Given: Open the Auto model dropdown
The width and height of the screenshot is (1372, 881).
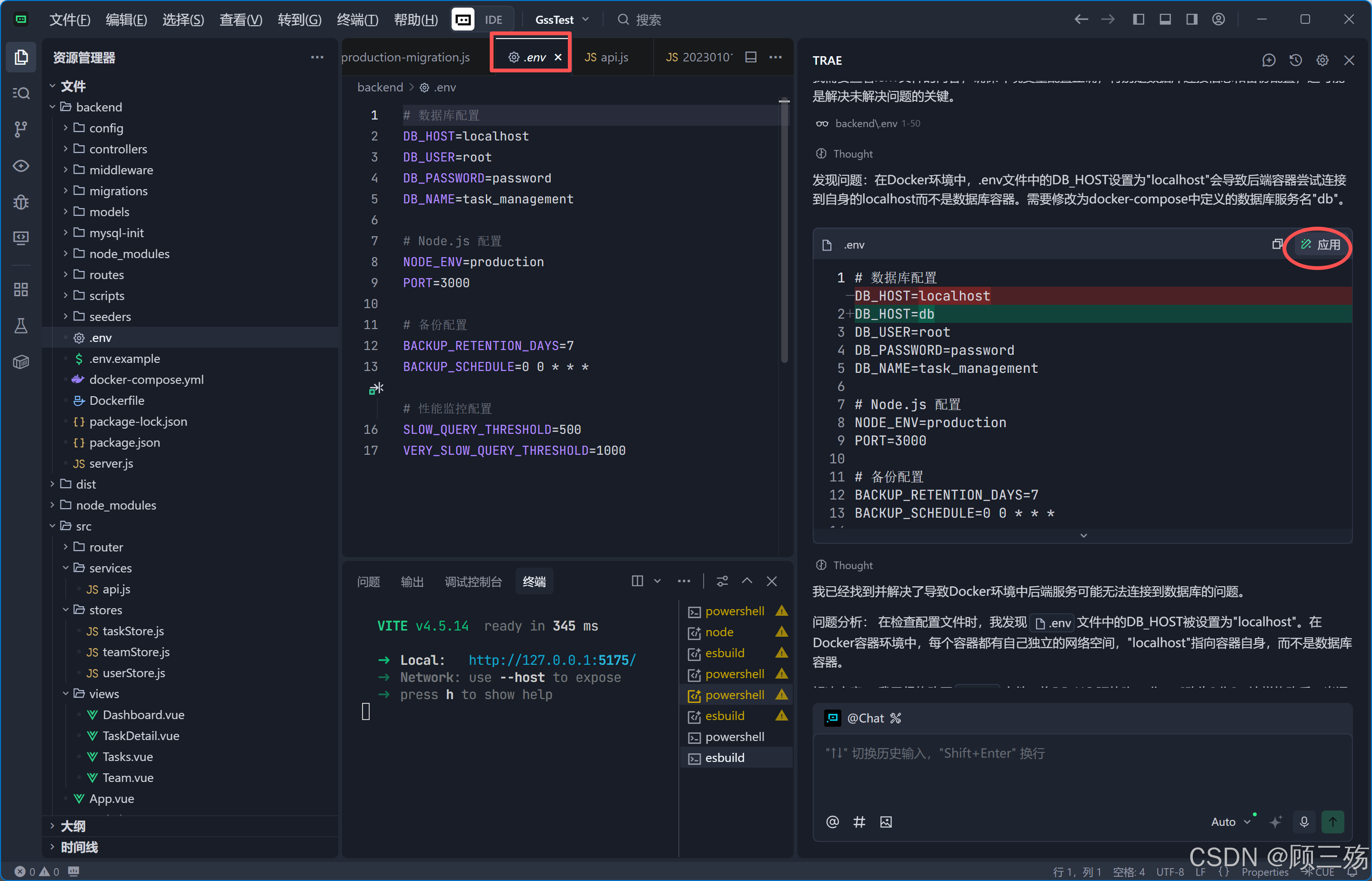Looking at the screenshot, I should (1230, 821).
